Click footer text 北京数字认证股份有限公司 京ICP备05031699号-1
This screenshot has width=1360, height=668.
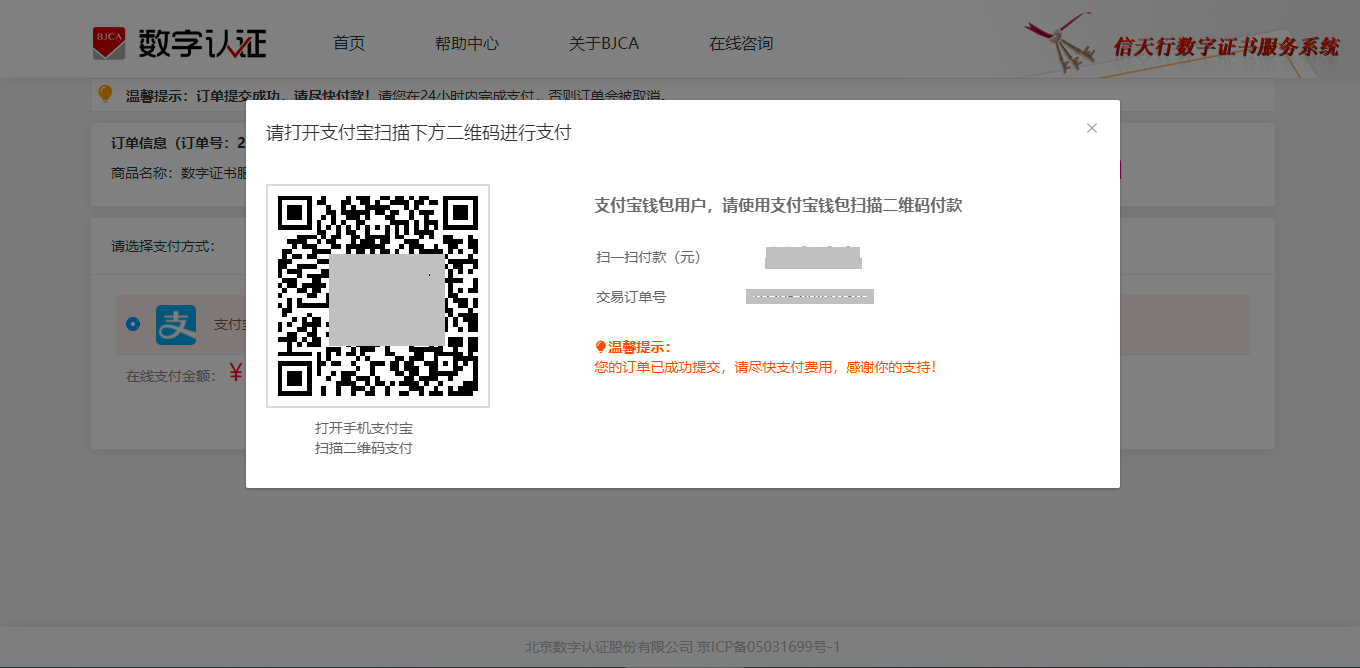683,647
